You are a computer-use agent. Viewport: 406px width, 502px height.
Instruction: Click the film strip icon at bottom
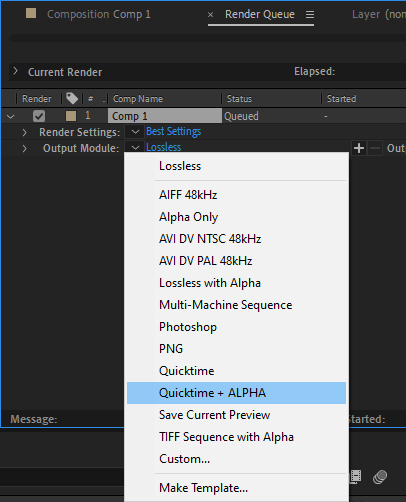pos(356,477)
